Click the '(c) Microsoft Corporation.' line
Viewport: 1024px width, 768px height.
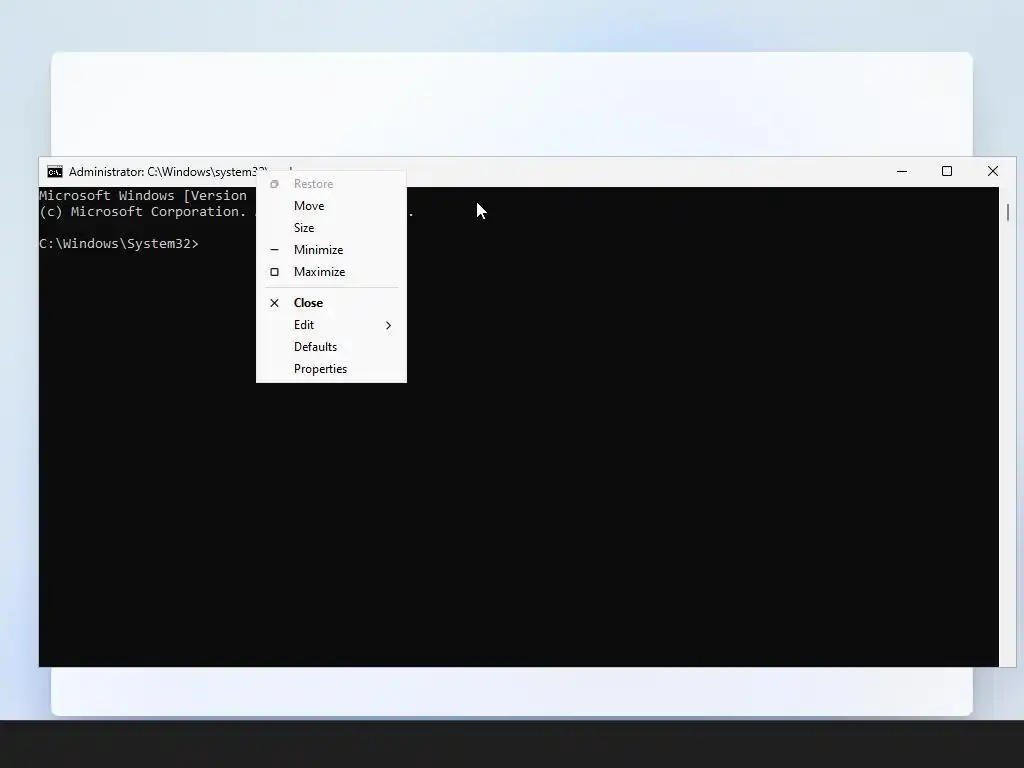point(143,212)
